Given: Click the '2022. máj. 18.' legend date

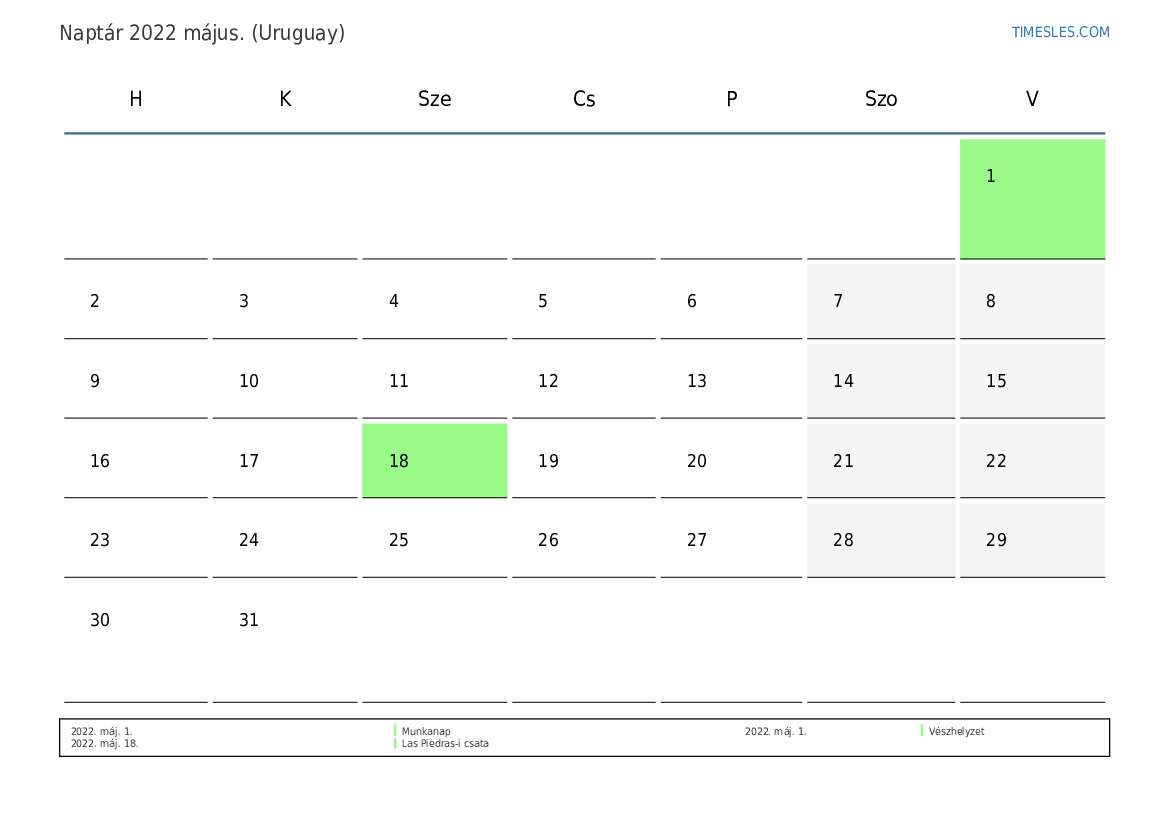Looking at the screenshot, I should pyautogui.click(x=104, y=743).
